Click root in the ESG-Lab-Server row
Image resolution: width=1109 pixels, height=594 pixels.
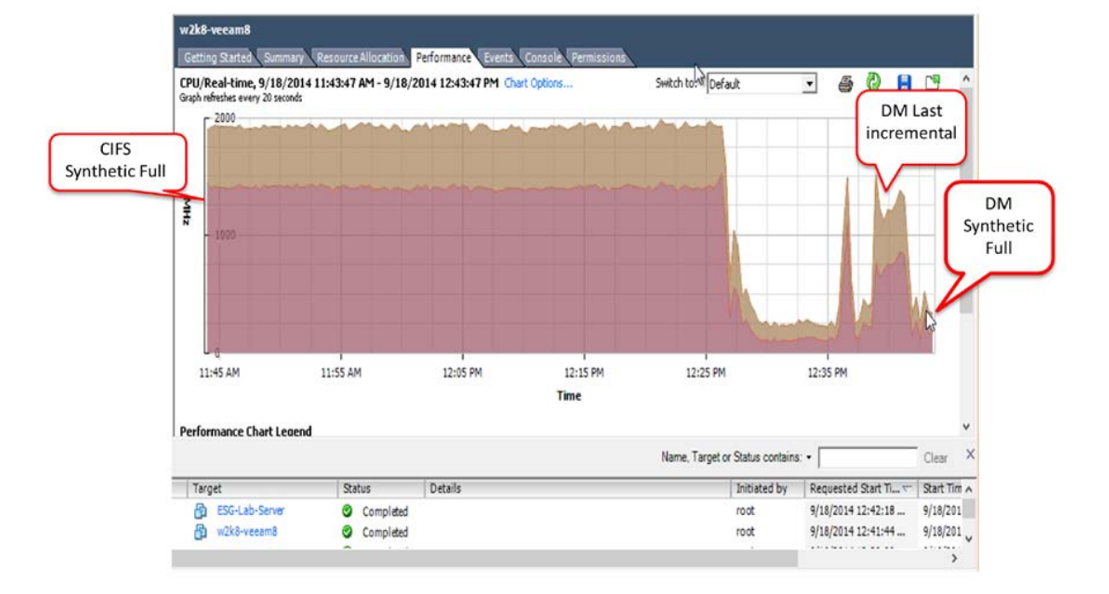(745, 511)
